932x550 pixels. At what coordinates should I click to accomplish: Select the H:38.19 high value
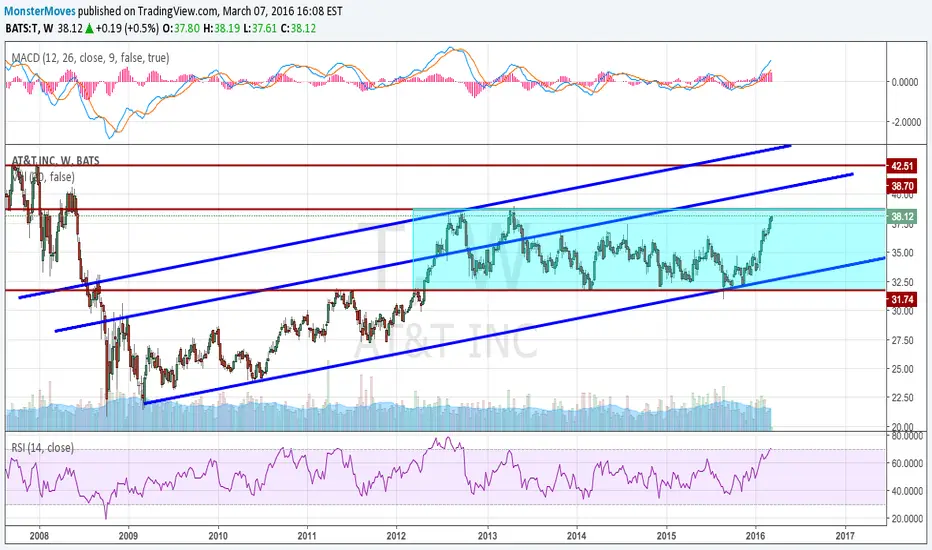click(222, 28)
